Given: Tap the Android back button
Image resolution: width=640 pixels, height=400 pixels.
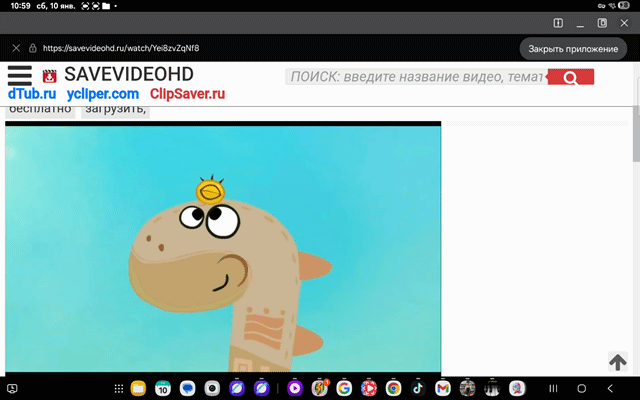Looking at the screenshot, I should (610, 388).
